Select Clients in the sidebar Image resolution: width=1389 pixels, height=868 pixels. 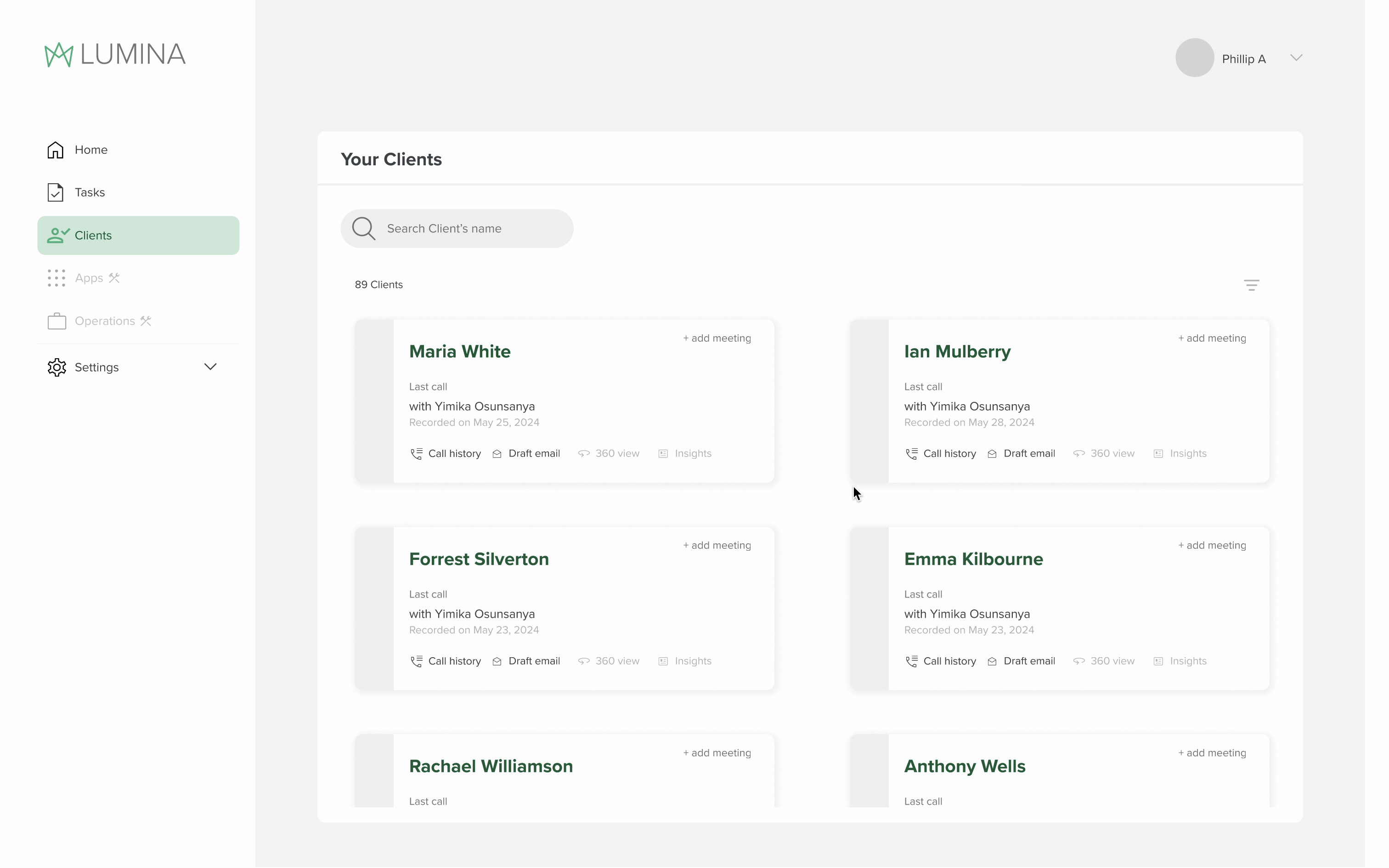[x=138, y=235]
